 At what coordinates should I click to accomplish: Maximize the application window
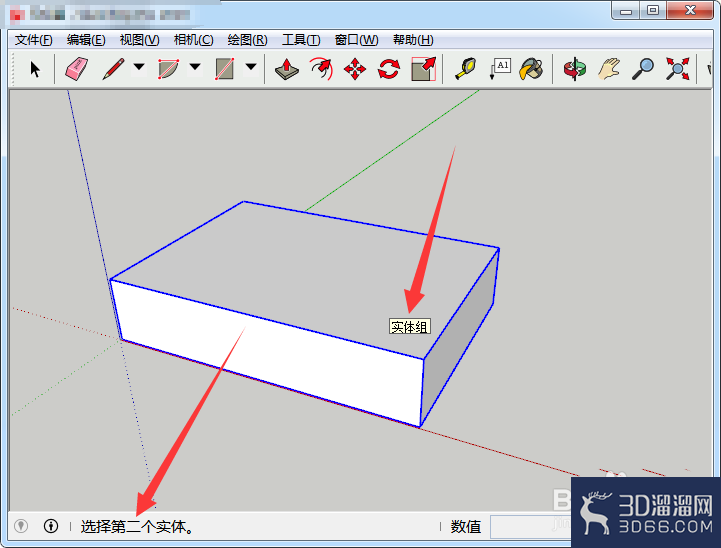pyautogui.click(x=652, y=11)
